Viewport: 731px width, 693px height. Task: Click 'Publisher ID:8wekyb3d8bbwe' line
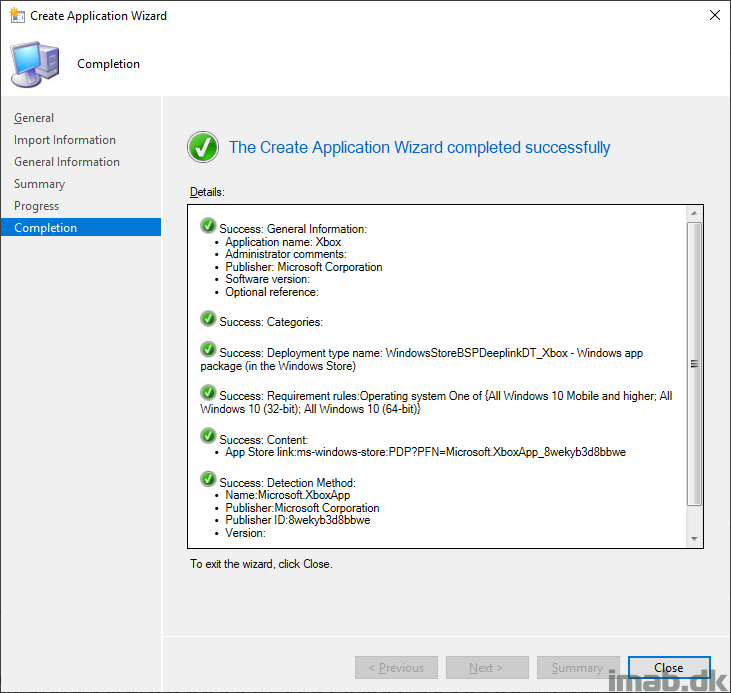[297, 520]
